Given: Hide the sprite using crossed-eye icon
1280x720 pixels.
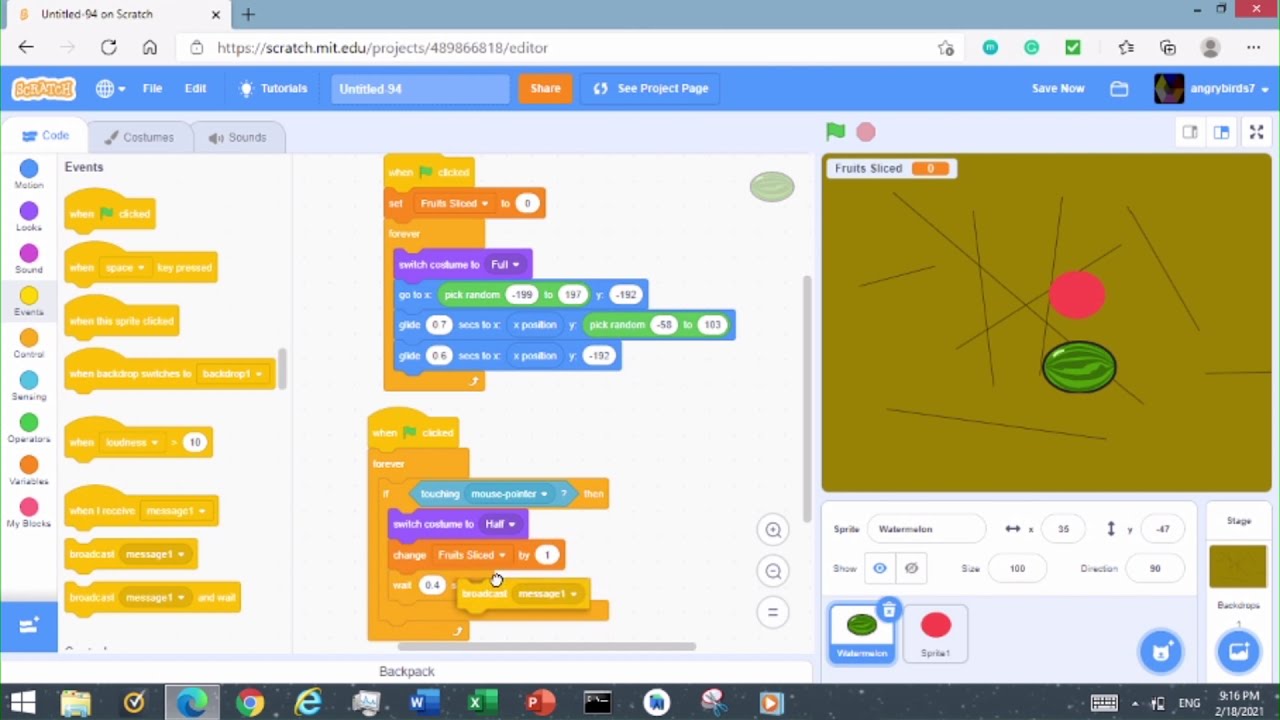Looking at the screenshot, I should pyautogui.click(x=911, y=568).
